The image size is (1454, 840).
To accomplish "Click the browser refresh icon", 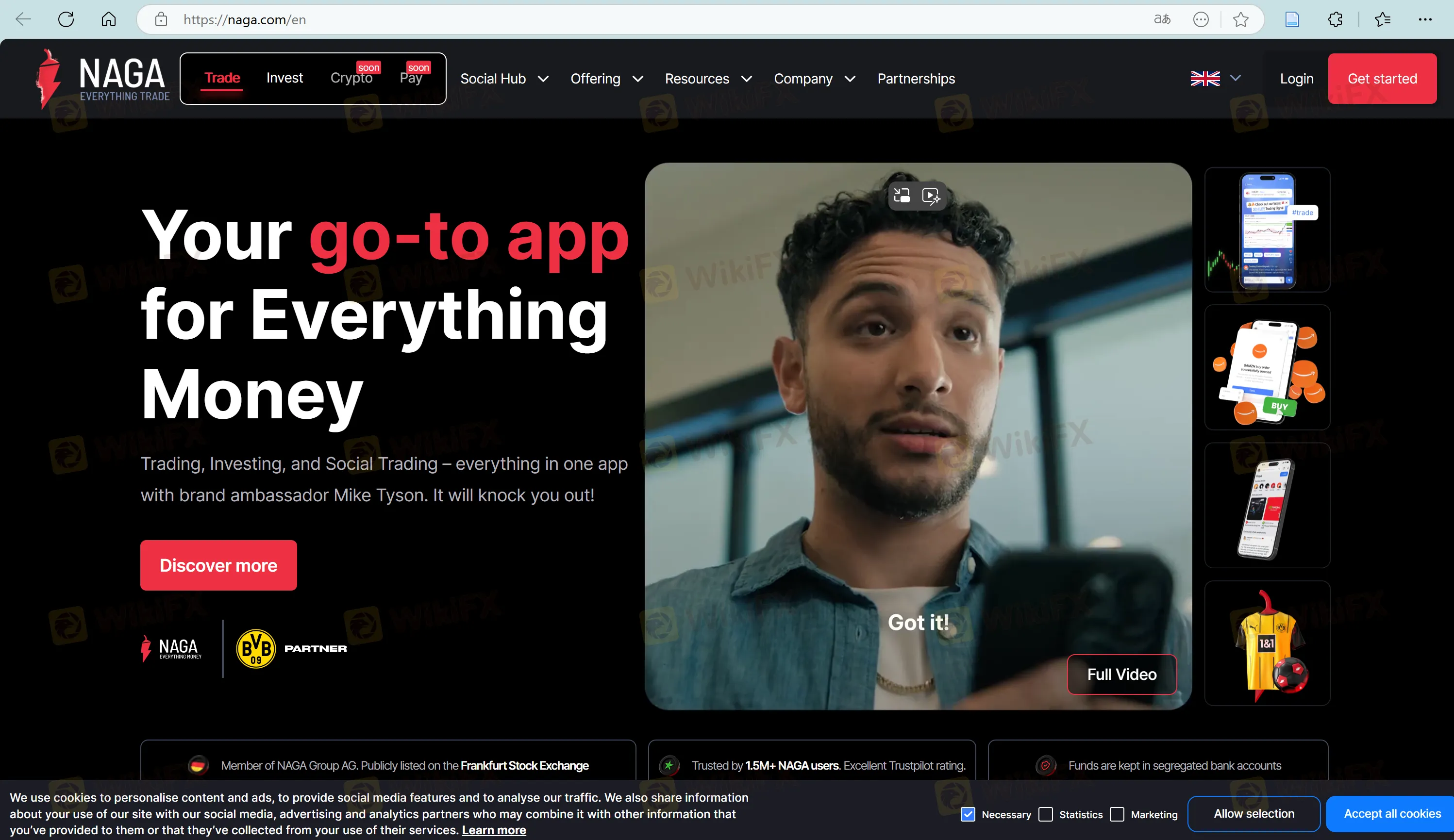I will click(66, 19).
